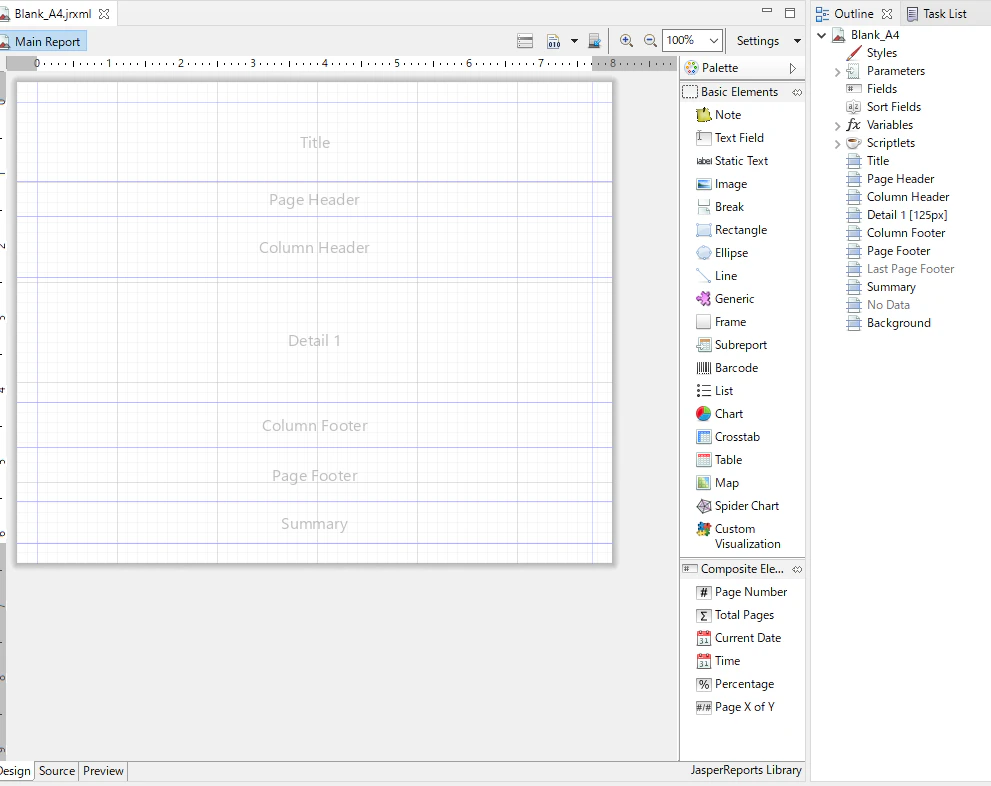
Task: Open the 100% zoom level combo box
Action: pos(692,40)
